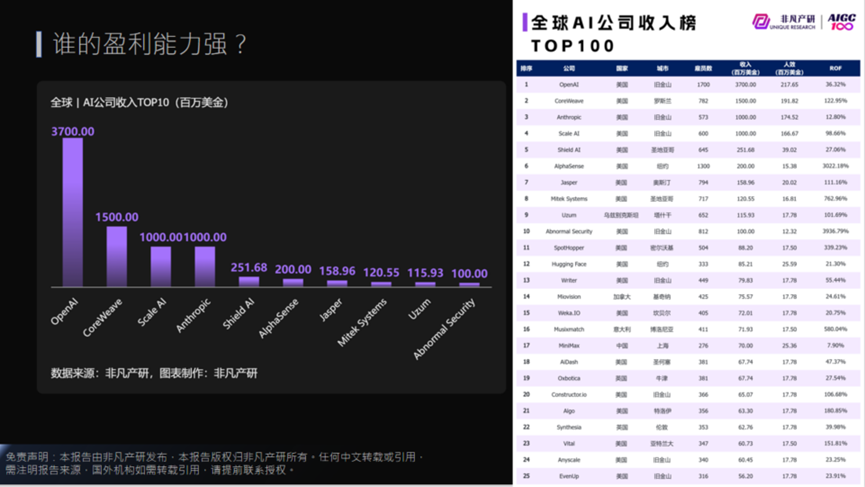The image size is (865, 487).
Task: Click the 251.68 label above Shield AI bar
Action: [249, 268]
